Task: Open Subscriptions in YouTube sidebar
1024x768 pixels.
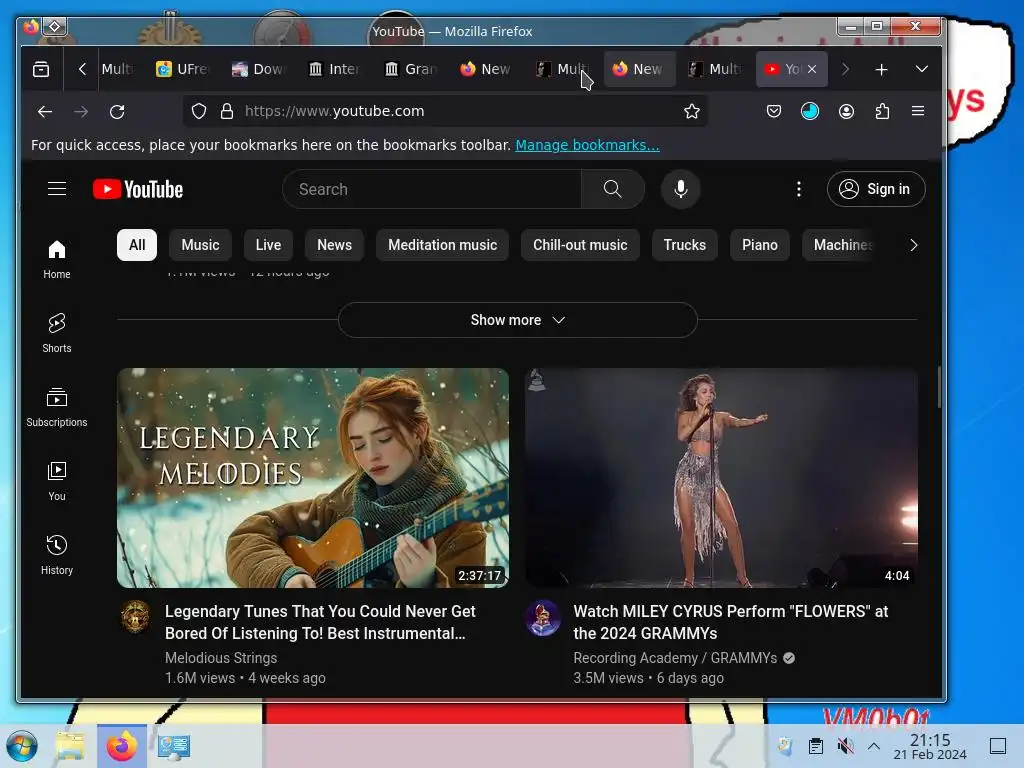Action: click(x=57, y=408)
